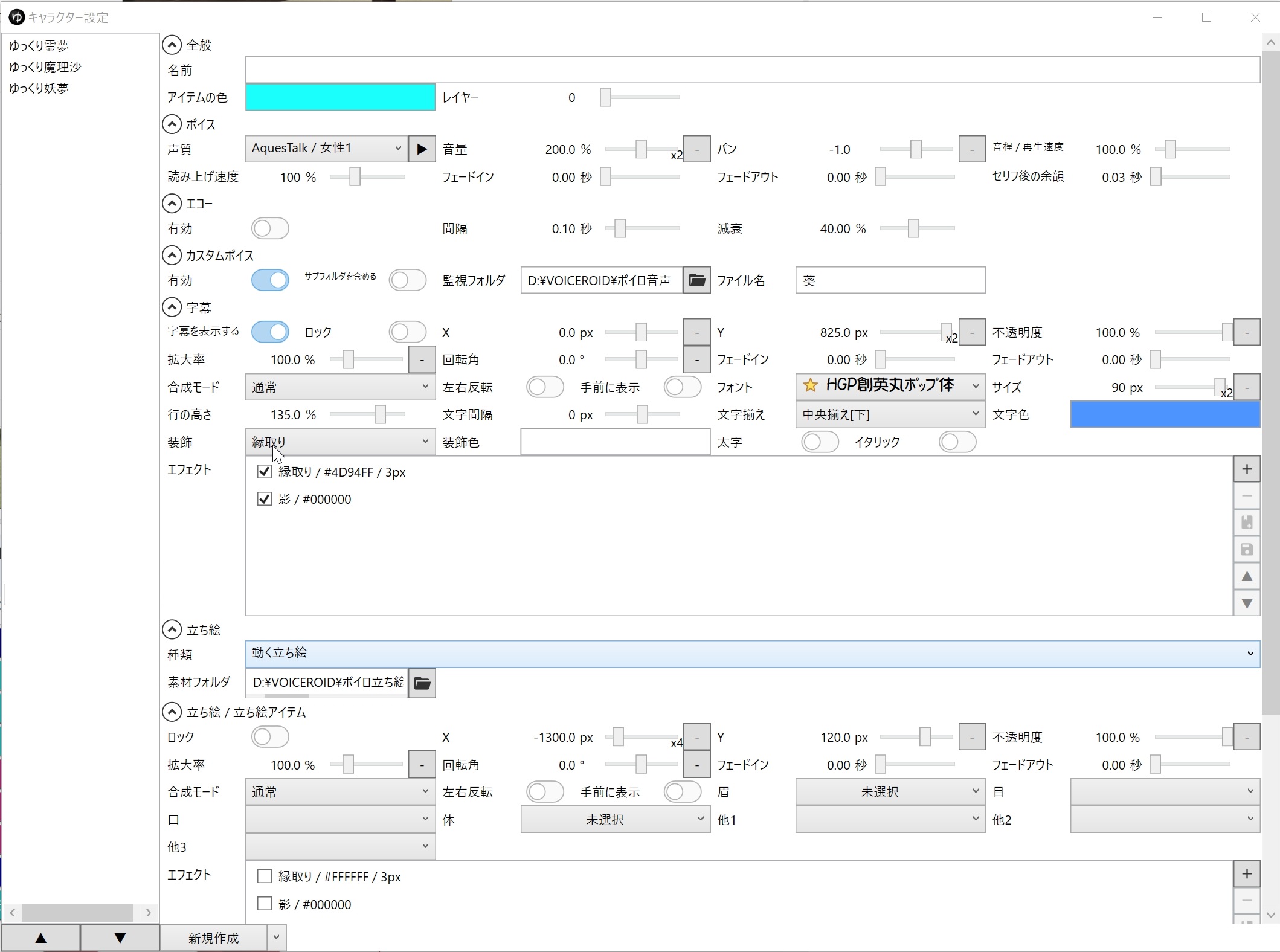Pick the 文字色 blue swatch

tap(1165, 415)
